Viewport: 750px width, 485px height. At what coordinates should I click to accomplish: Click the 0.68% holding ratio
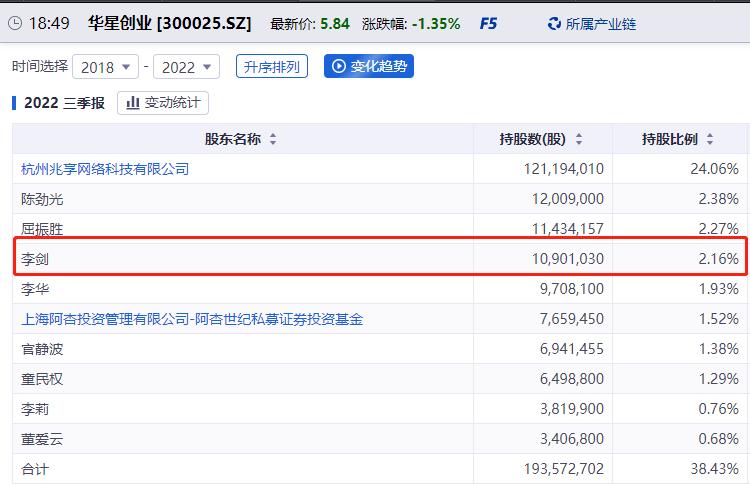(x=718, y=439)
